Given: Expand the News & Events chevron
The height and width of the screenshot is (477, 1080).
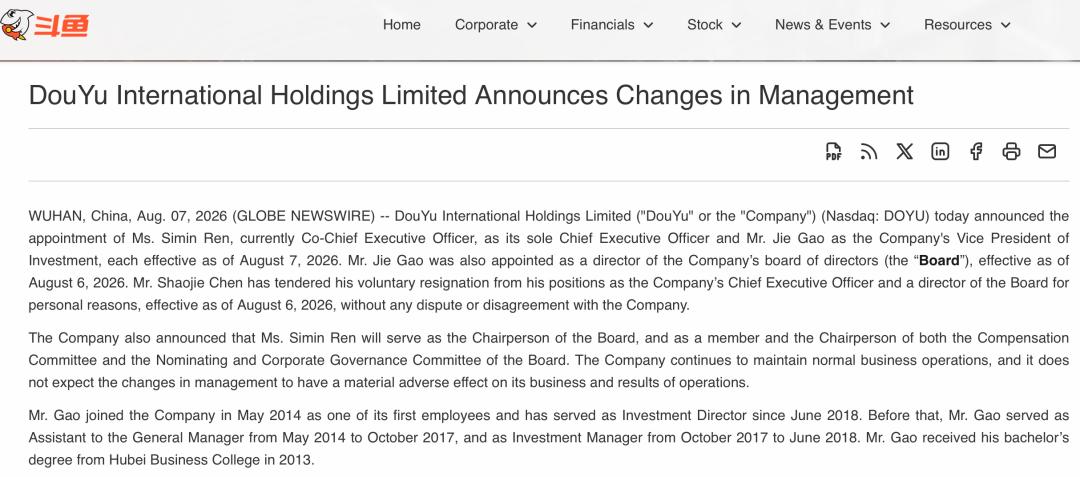Looking at the screenshot, I should click(885, 25).
